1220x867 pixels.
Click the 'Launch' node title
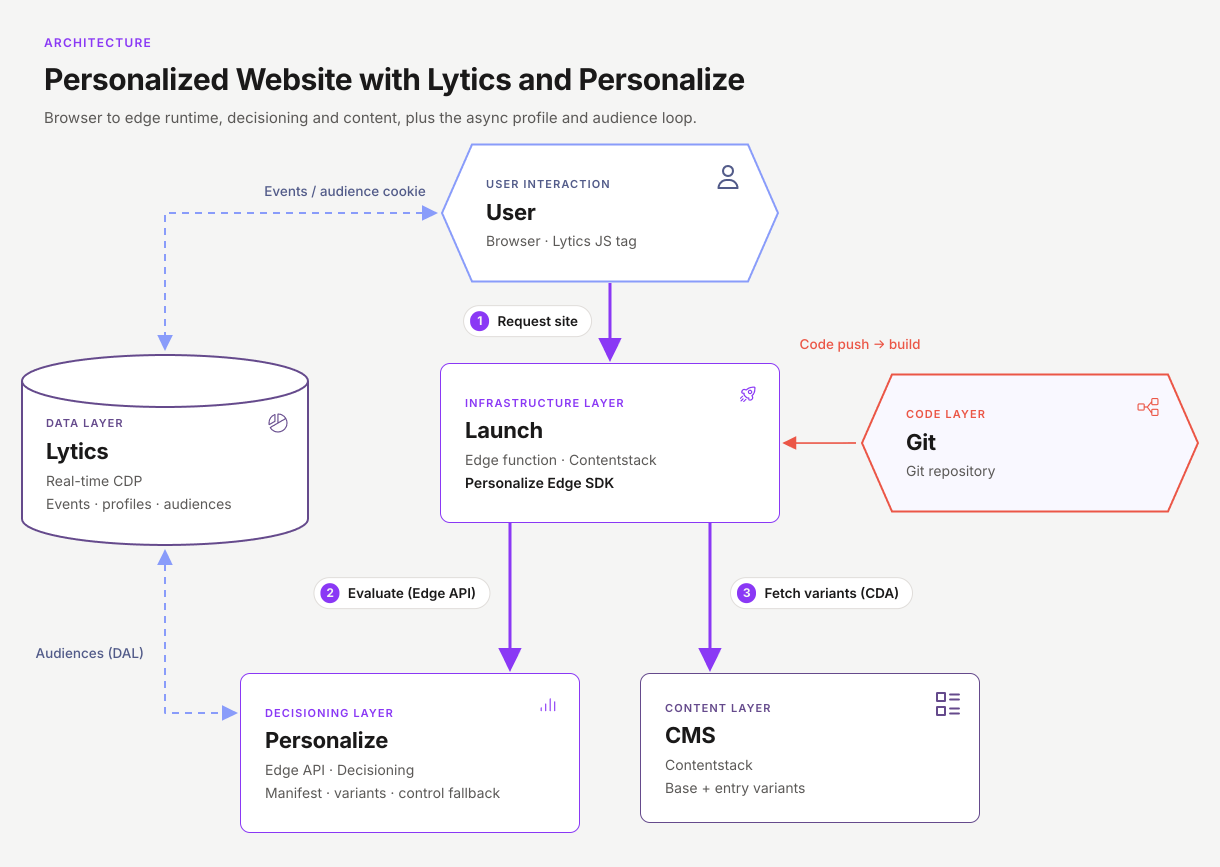pyautogui.click(x=504, y=430)
